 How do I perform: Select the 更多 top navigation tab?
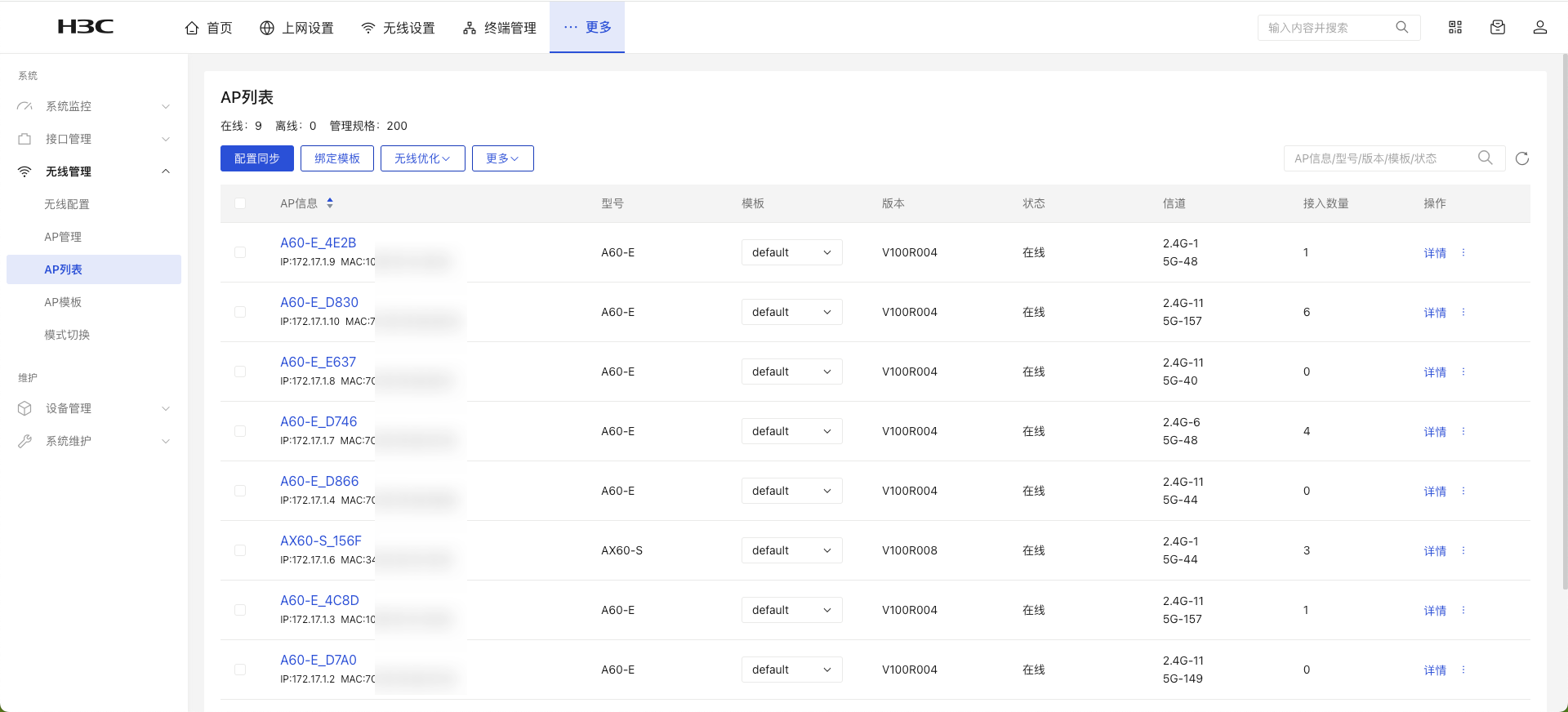(x=587, y=27)
